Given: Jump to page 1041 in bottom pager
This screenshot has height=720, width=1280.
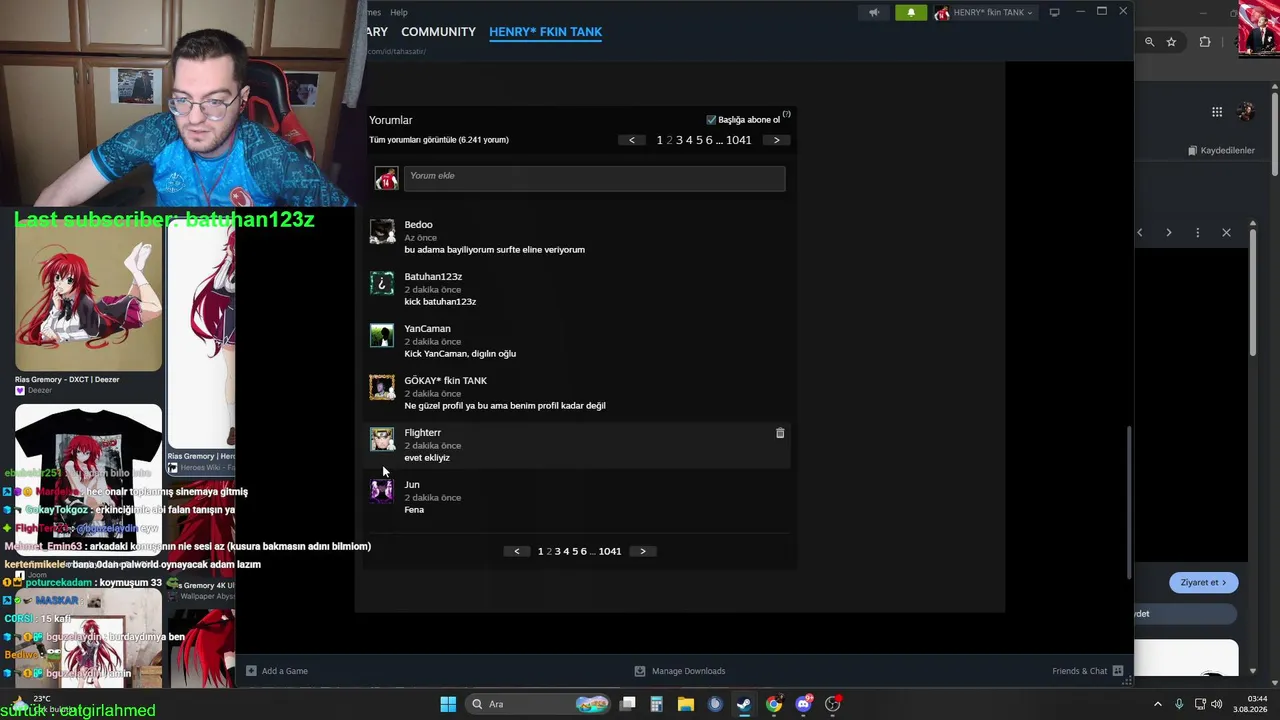Looking at the screenshot, I should 610,551.
